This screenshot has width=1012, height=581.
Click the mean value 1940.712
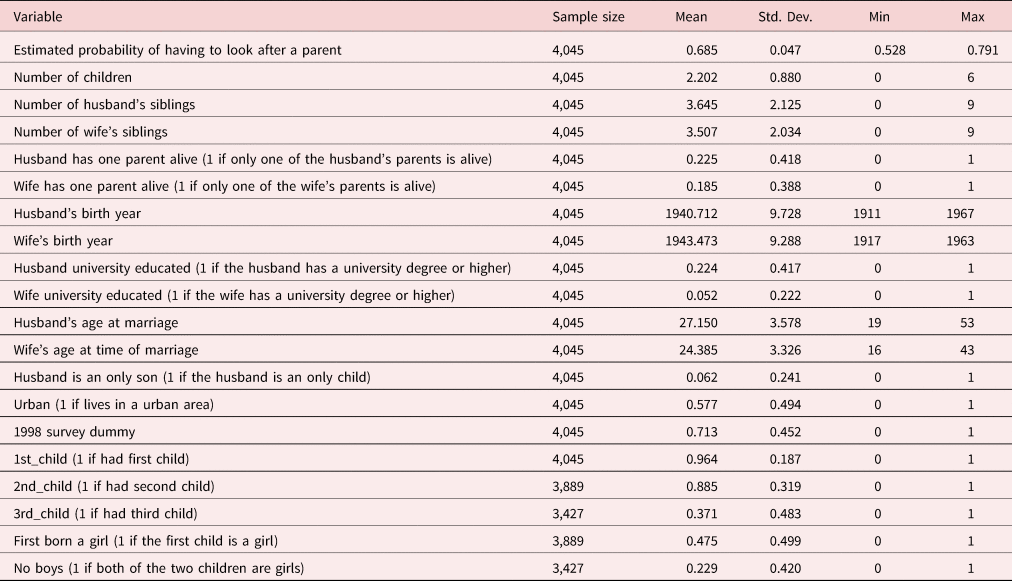coord(689,214)
